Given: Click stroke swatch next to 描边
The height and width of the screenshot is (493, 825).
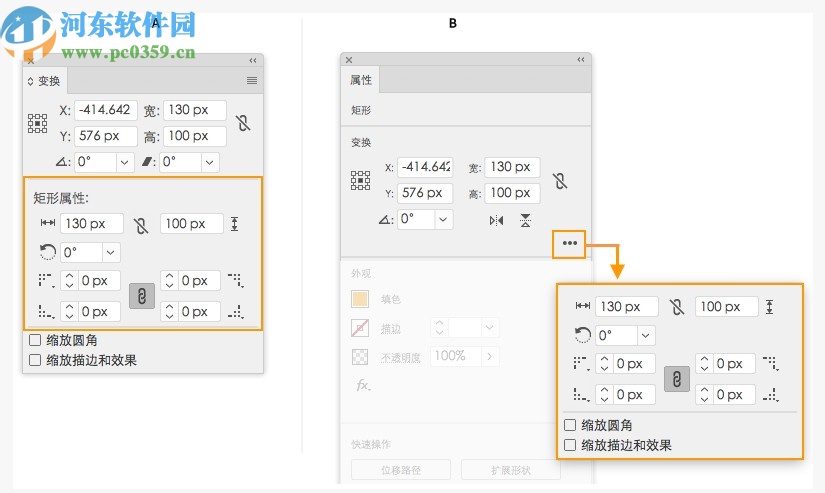Looking at the screenshot, I should (360, 328).
